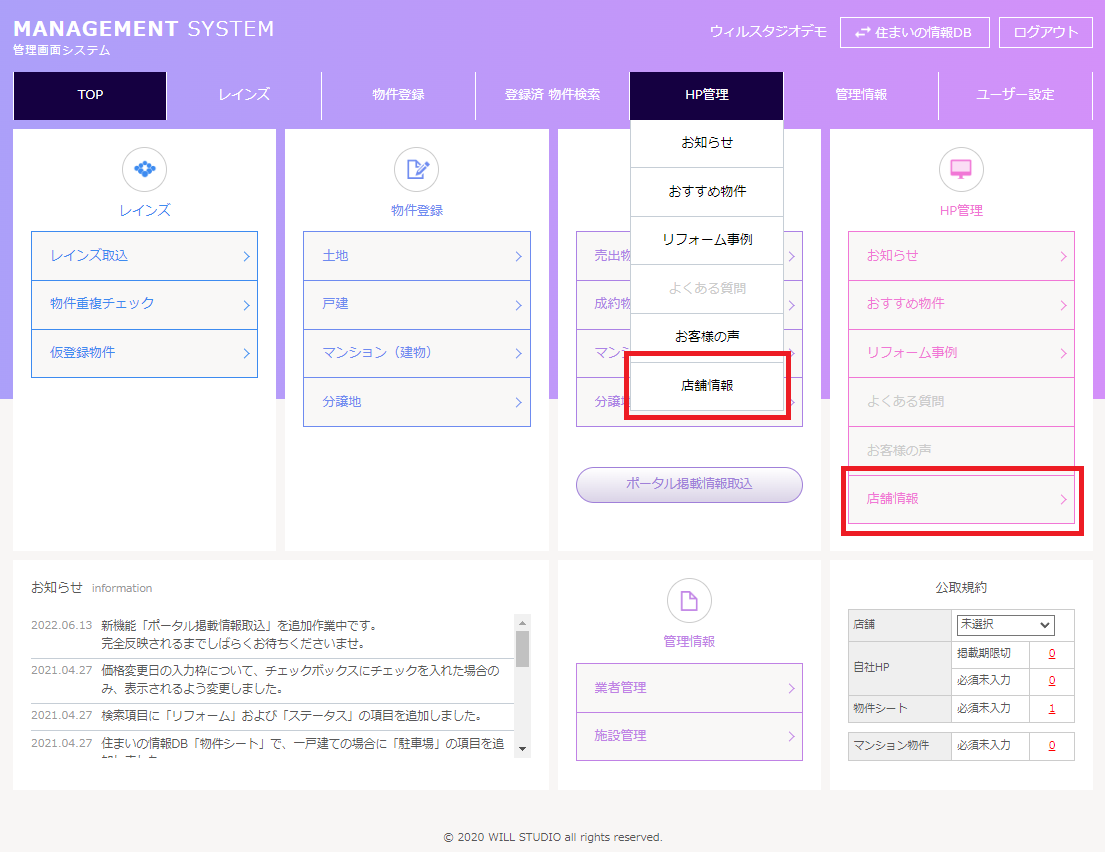Open 物件重複チェック in レインズ panel
The height and width of the screenshot is (852, 1105).
144,304
